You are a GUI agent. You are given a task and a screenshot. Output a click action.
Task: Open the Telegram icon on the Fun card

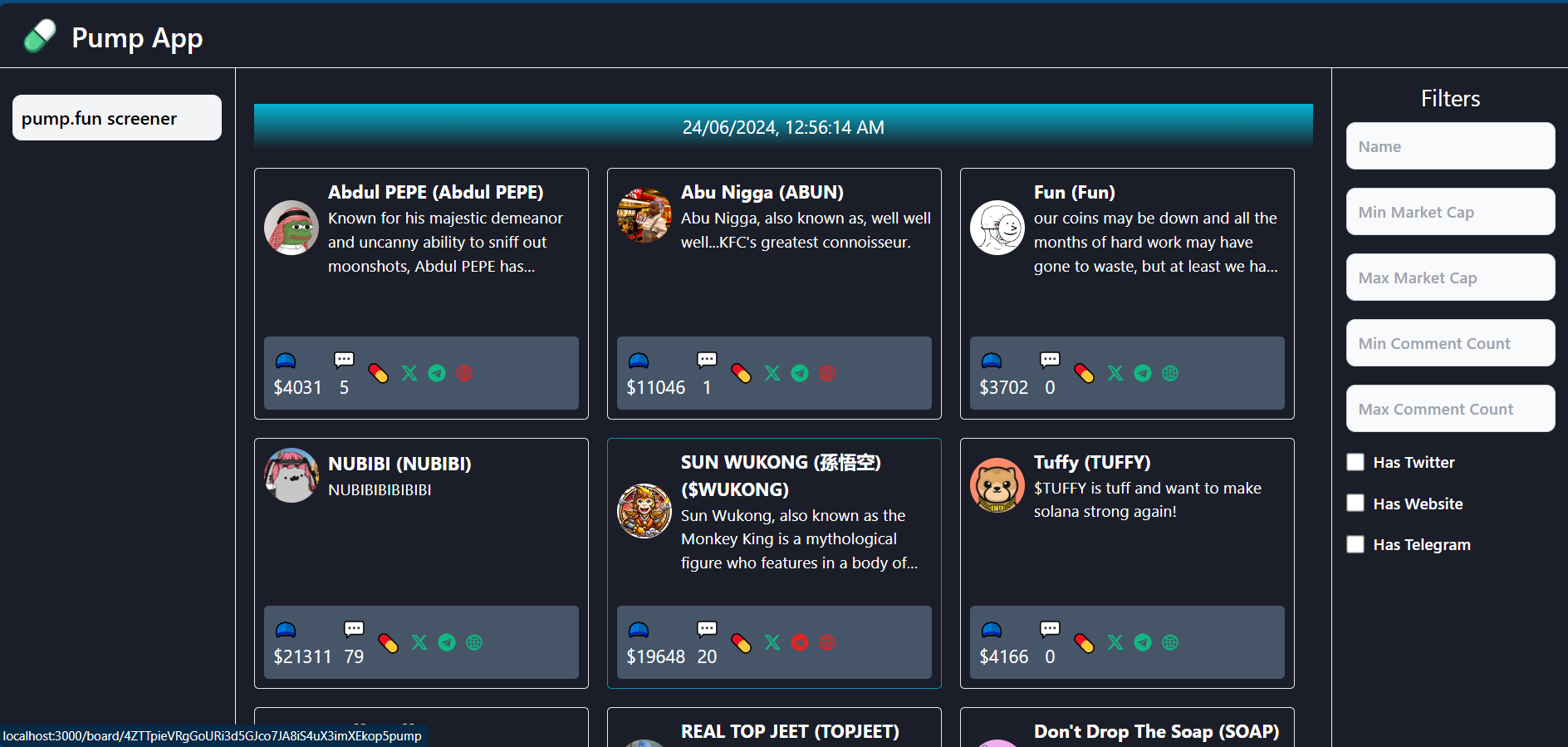pyautogui.click(x=1143, y=373)
